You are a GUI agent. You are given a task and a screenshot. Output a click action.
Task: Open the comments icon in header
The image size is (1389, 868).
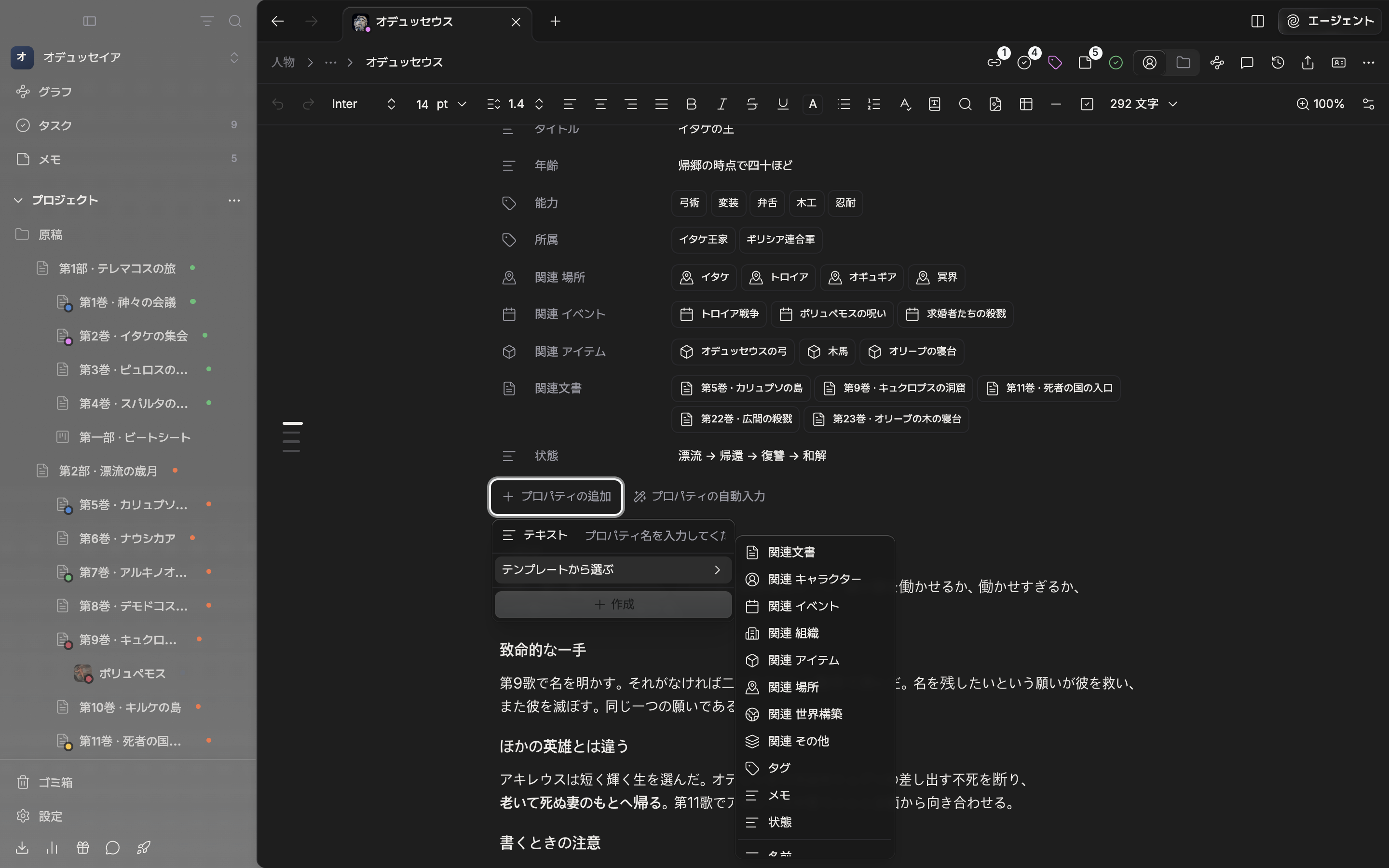1247,63
